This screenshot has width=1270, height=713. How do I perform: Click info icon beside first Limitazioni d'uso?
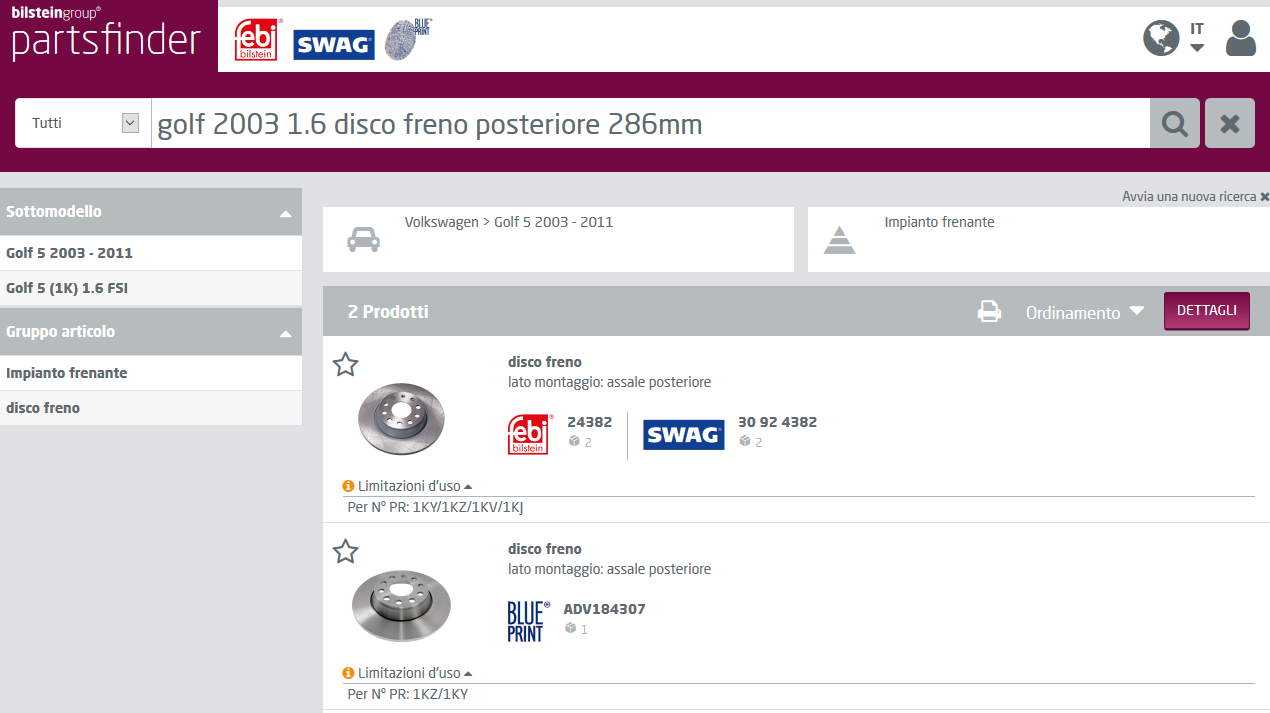tap(348, 486)
